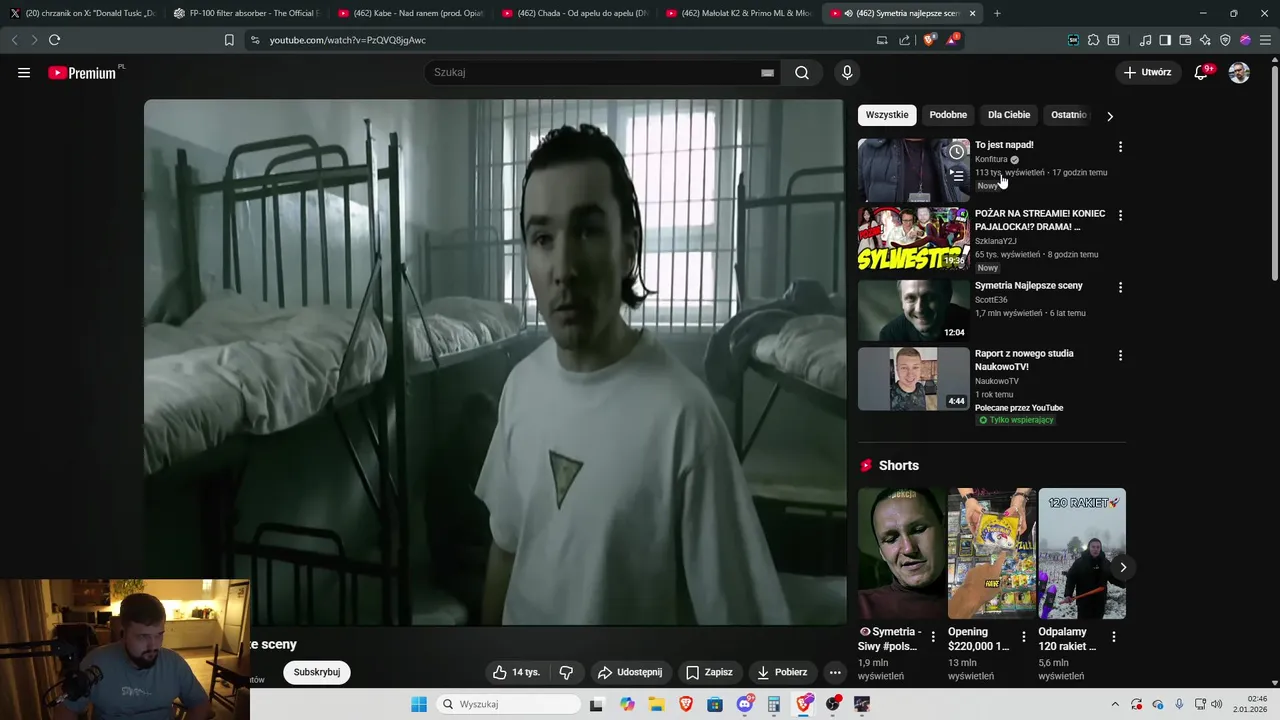Image resolution: width=1280 pixels, height=720 pixels.
Task: Click the search magnifier button on YouTube
Action: [802, 72]
